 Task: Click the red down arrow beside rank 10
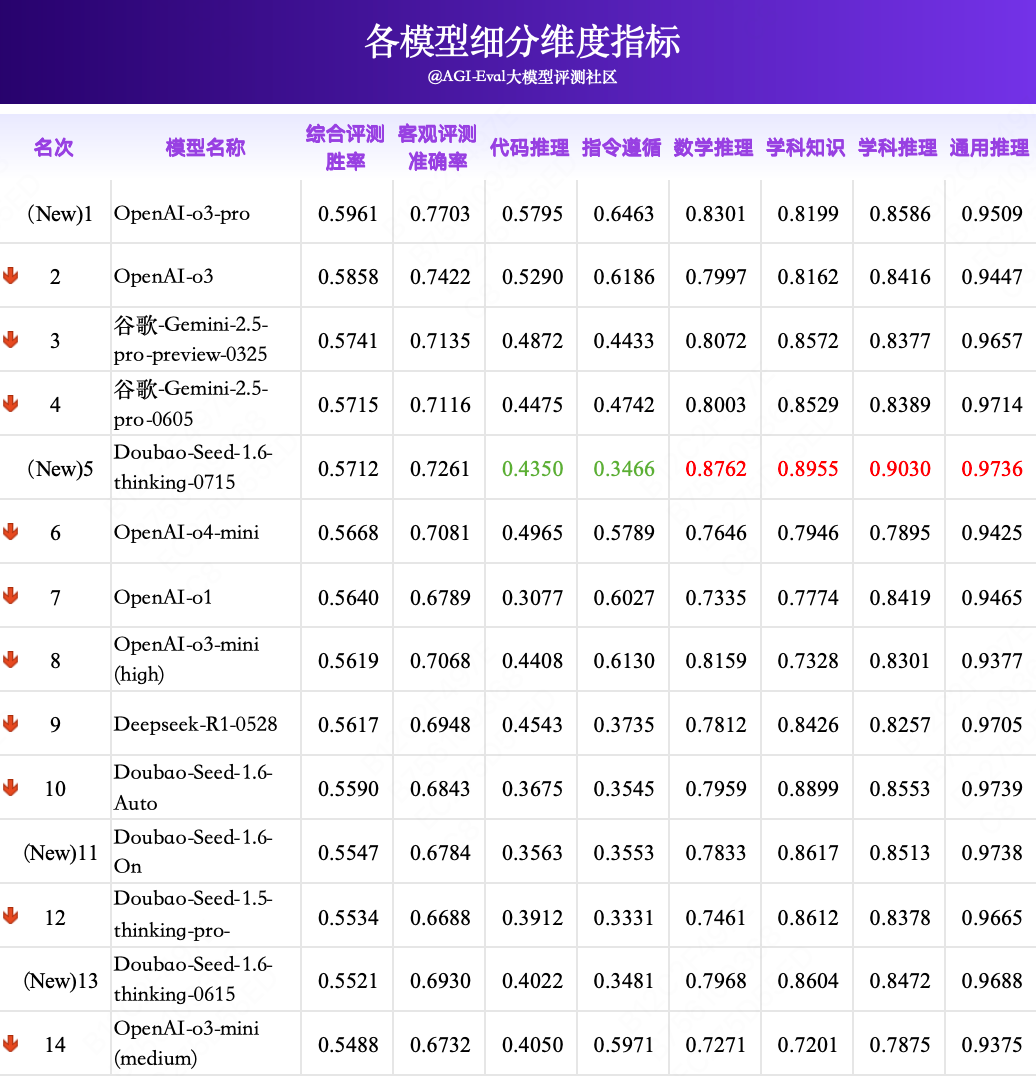10,788
